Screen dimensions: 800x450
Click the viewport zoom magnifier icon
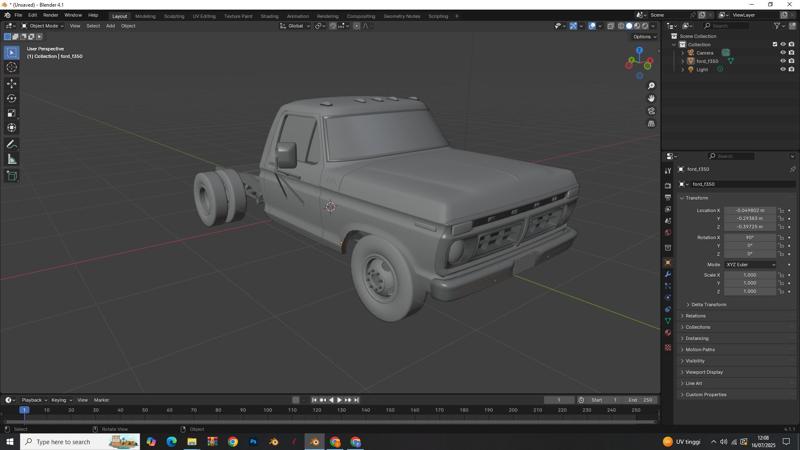651,86
